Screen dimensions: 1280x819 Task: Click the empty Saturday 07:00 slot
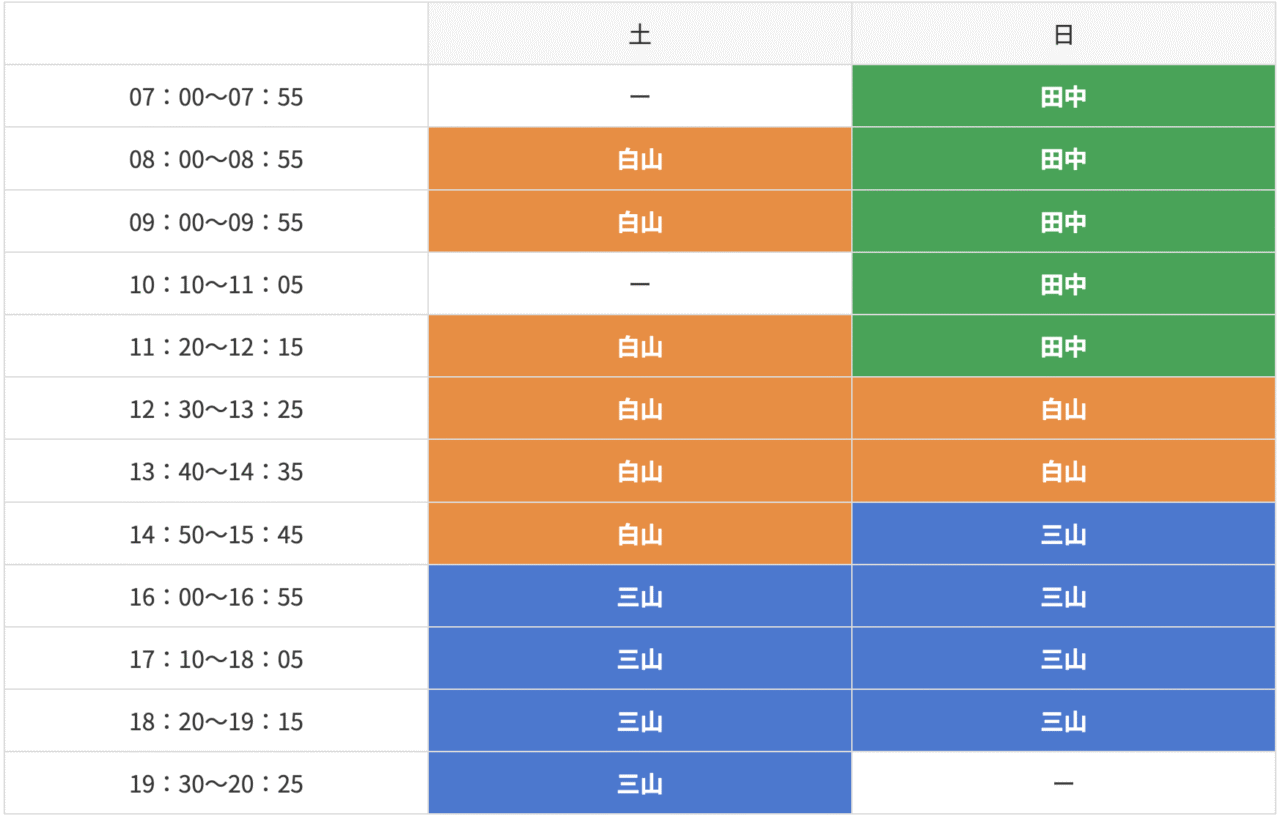coord(640,97)
